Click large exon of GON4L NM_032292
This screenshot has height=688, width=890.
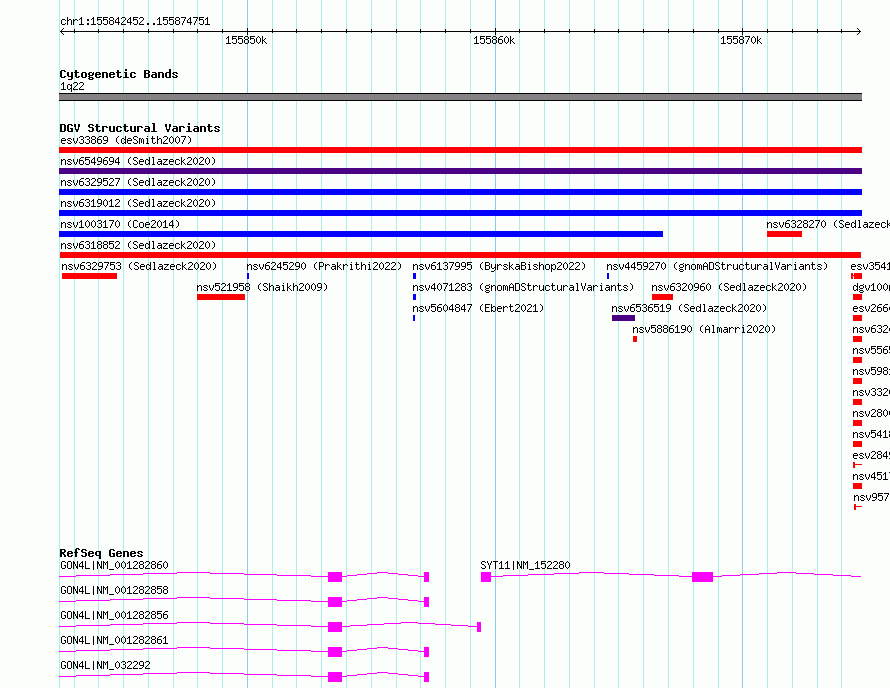(x=335, y=677)
